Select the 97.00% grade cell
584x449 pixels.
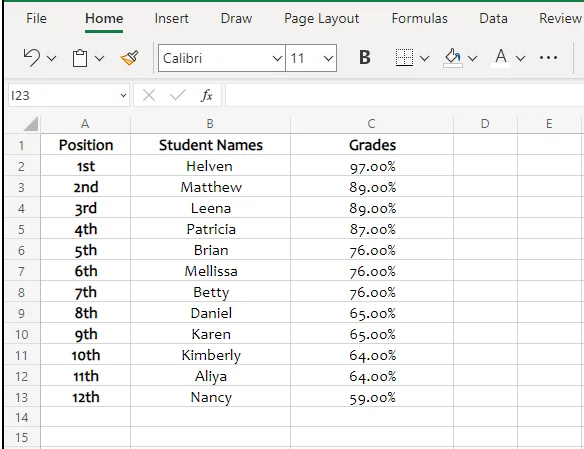[x=372, y=166]
